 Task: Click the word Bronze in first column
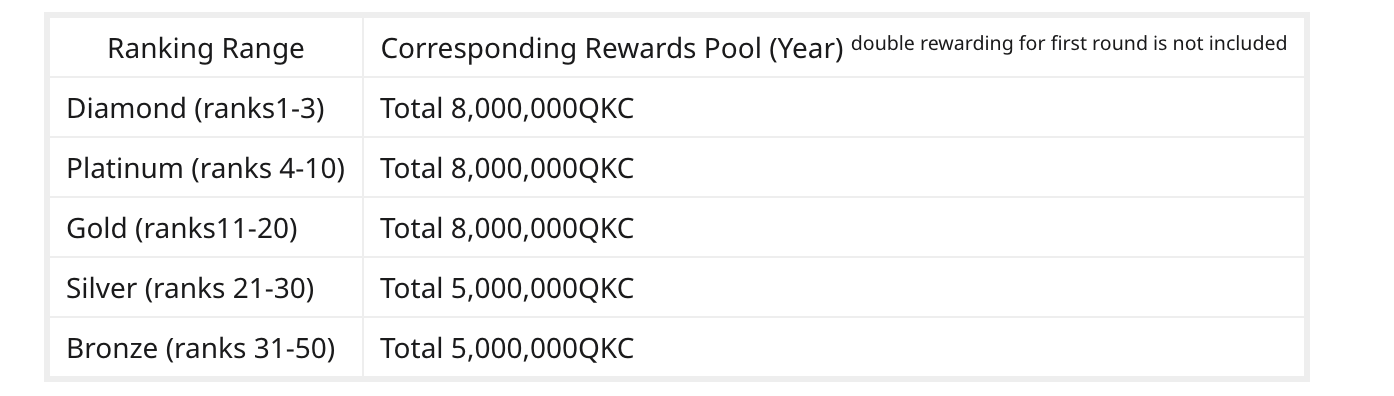pyautogui.click(x=112, y=348)
